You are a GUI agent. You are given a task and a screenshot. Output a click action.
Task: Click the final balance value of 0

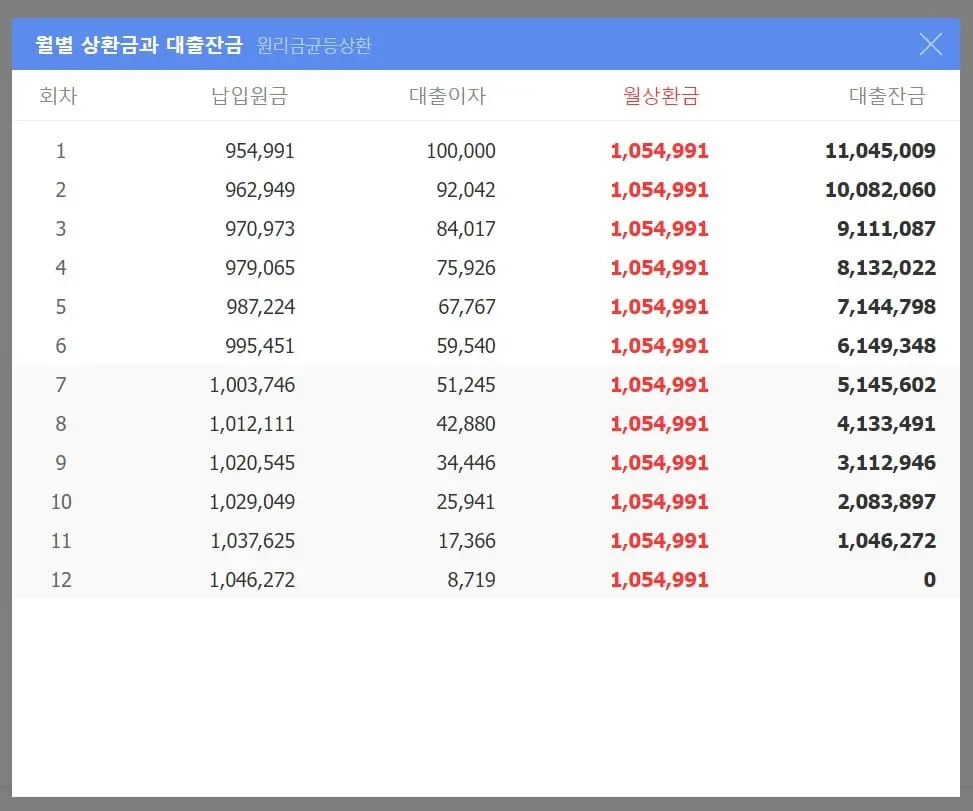(x=928, y=580)
